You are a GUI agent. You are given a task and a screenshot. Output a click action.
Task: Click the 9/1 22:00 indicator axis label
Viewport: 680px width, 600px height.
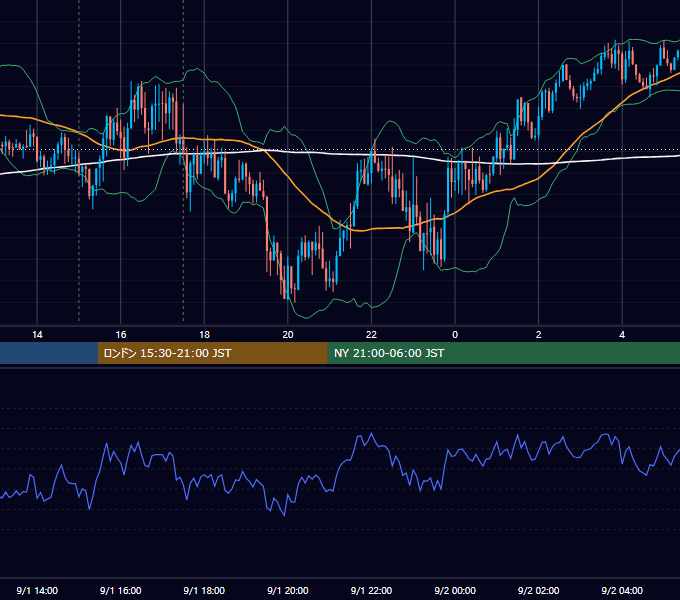click(371, 590)
